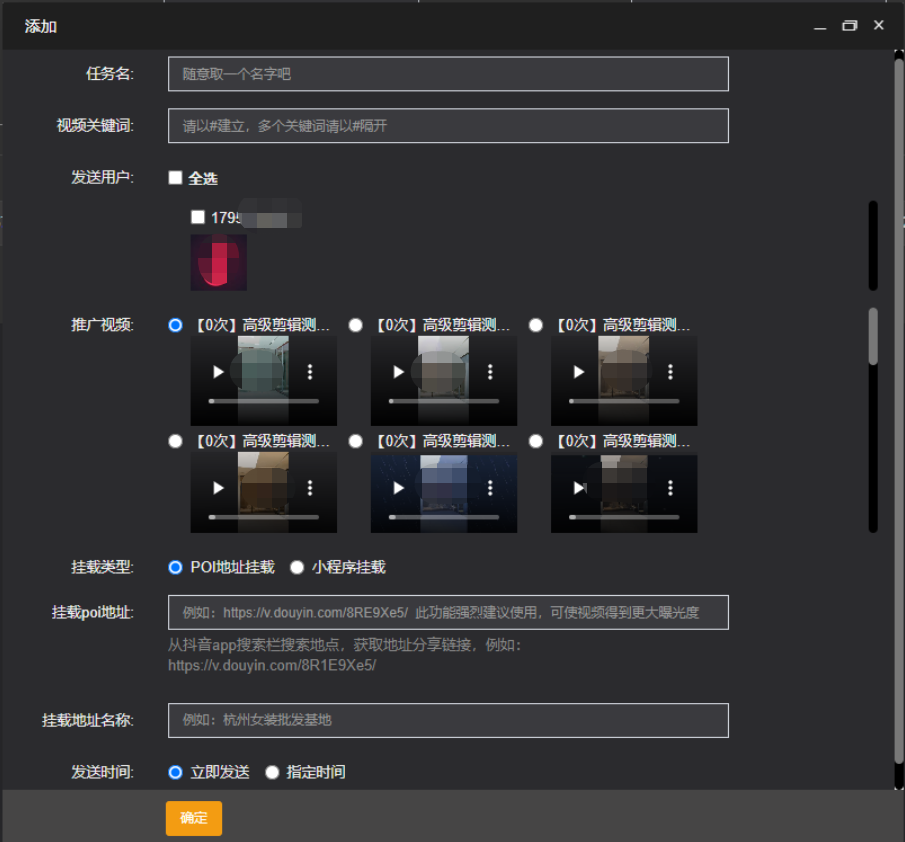Select 立即发送 send time option
The image size is (905, 842).
(175, 772)
